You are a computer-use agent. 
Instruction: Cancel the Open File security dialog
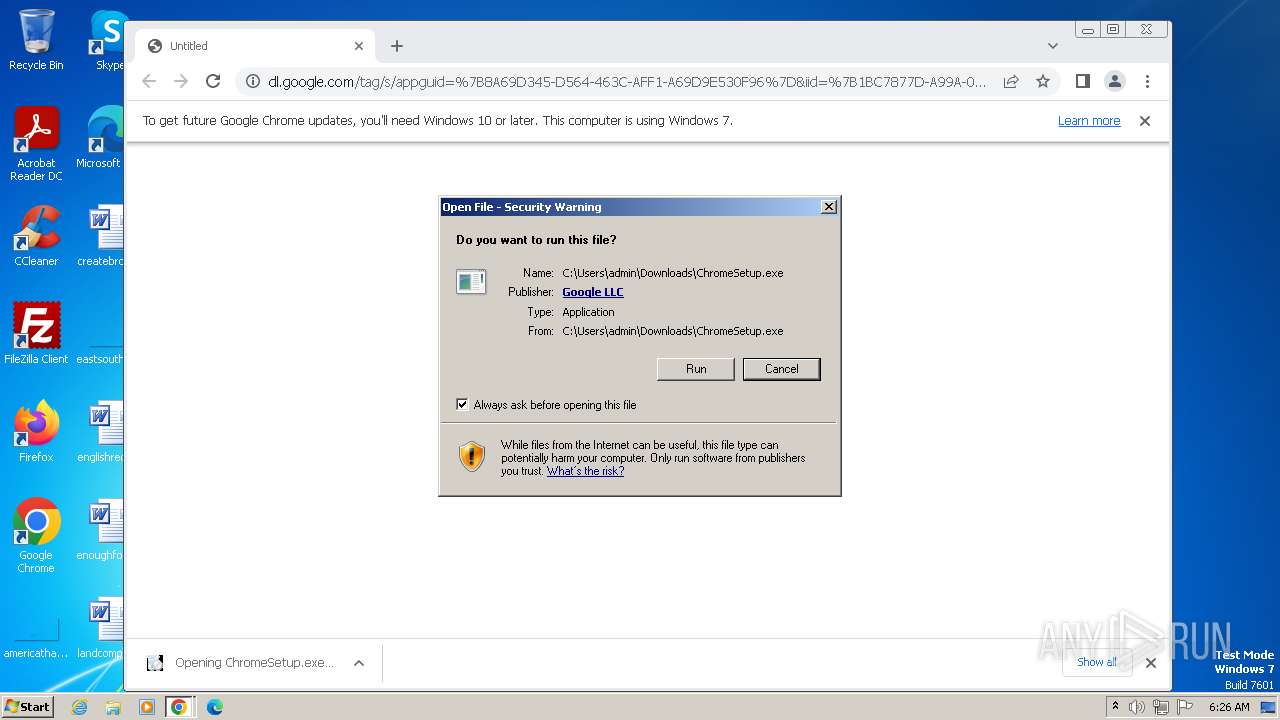pos(782,369)
